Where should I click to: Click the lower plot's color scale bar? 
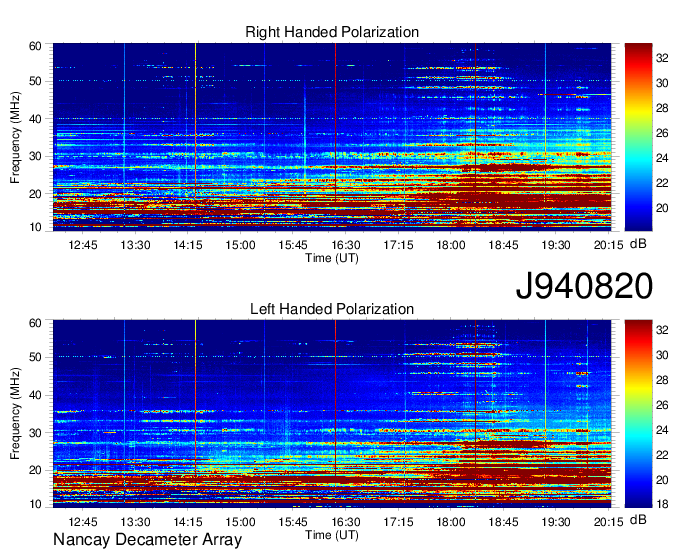[x=638, y=414]
